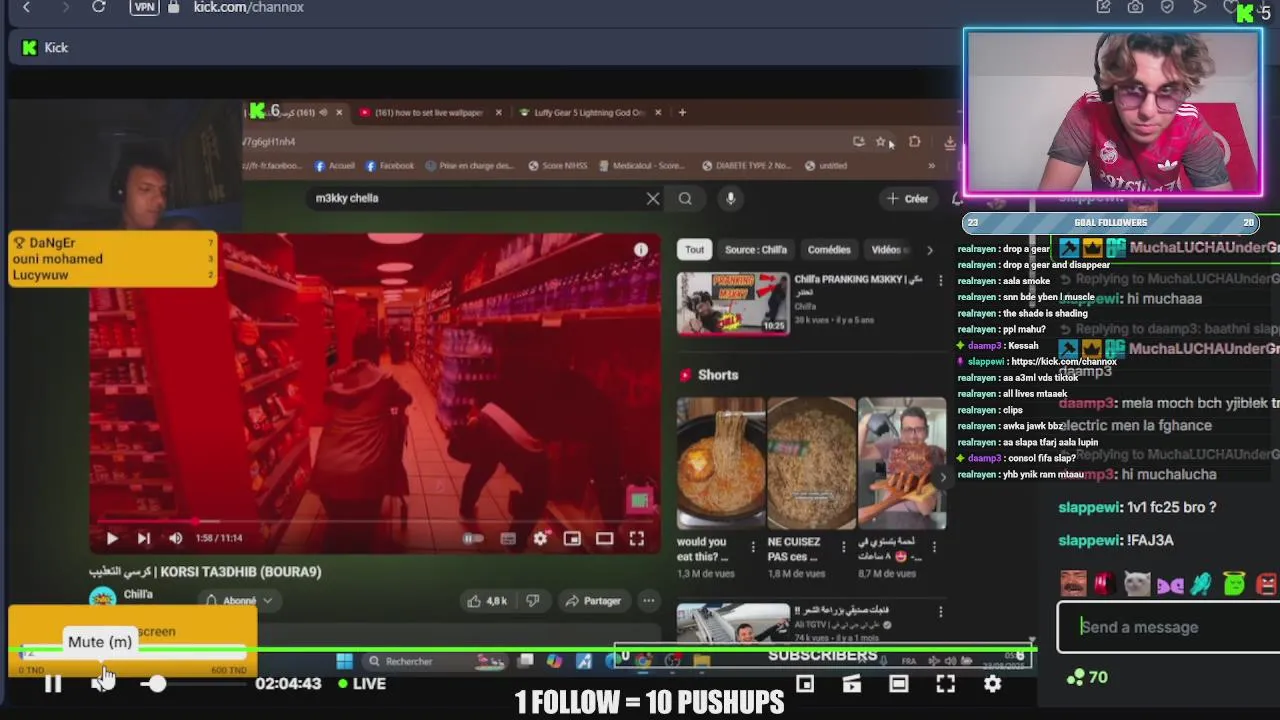The height and width of the screenshot is (720, 1280).
Task: Select the Kick browser tab
Action: click(x=45, y=47)
